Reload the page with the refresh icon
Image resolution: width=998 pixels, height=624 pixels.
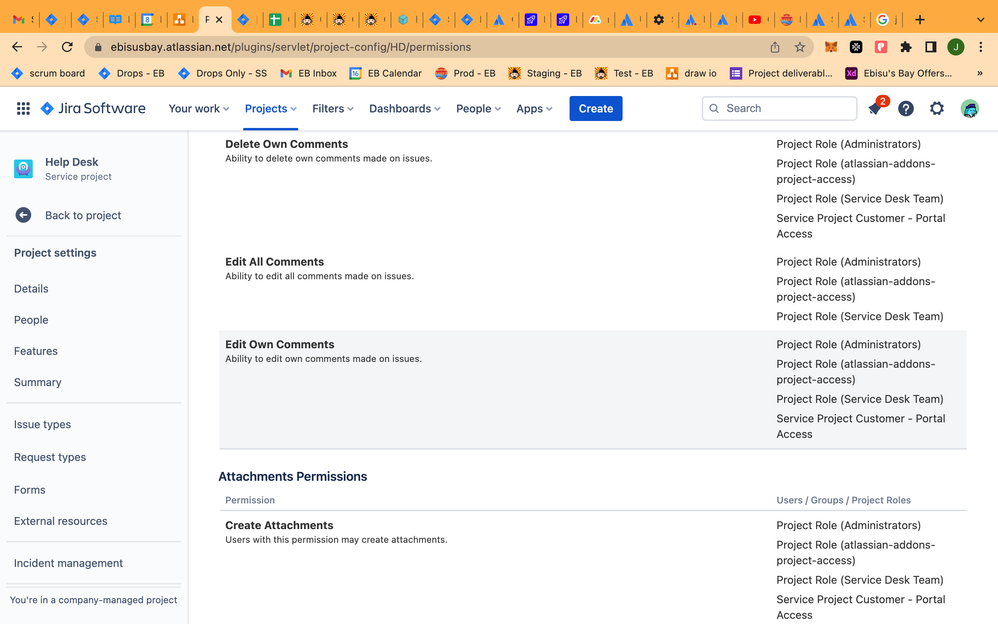pyautogui.click(x=67, y=47)
